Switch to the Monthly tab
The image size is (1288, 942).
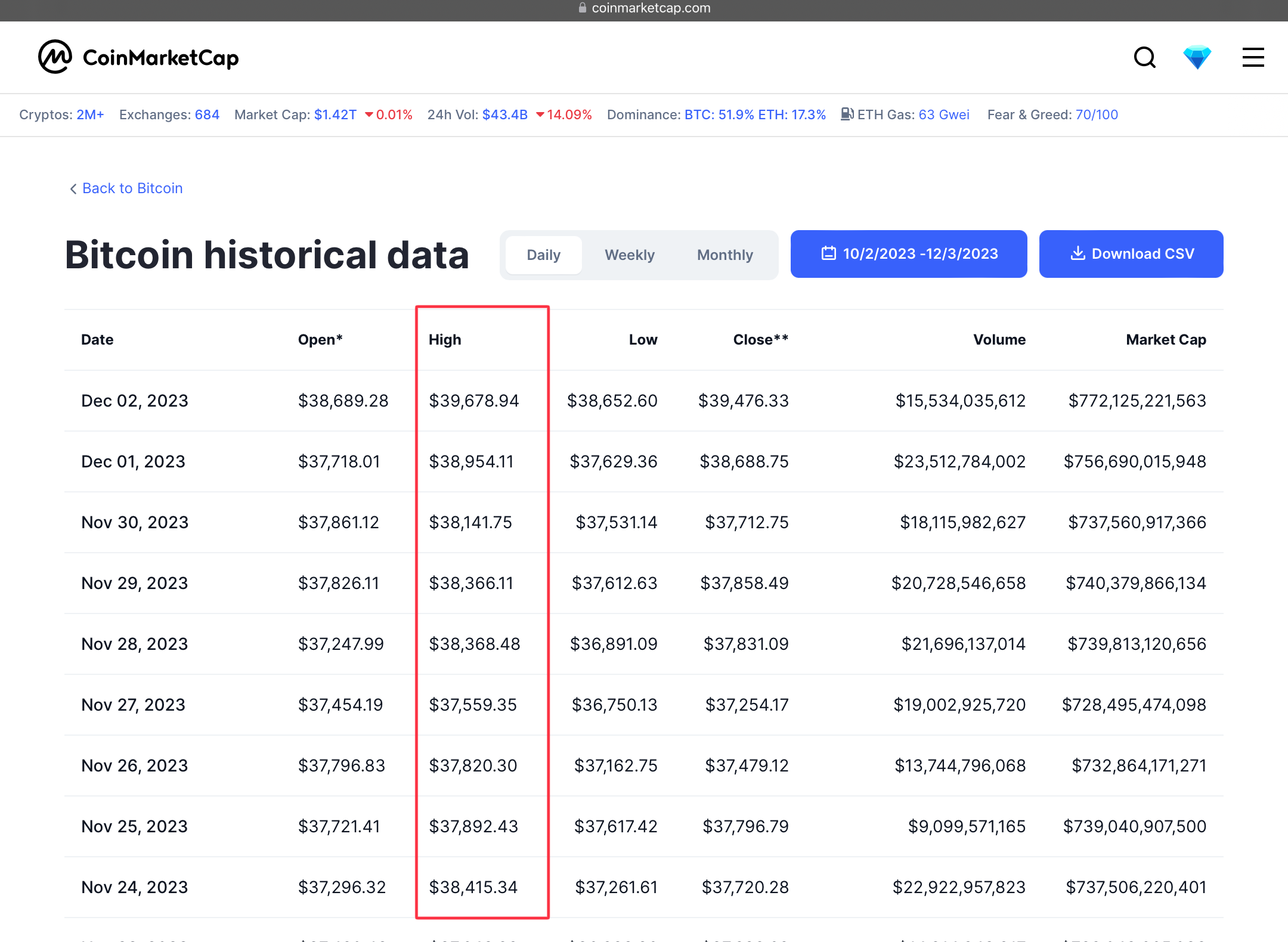[x=724, y=255]
